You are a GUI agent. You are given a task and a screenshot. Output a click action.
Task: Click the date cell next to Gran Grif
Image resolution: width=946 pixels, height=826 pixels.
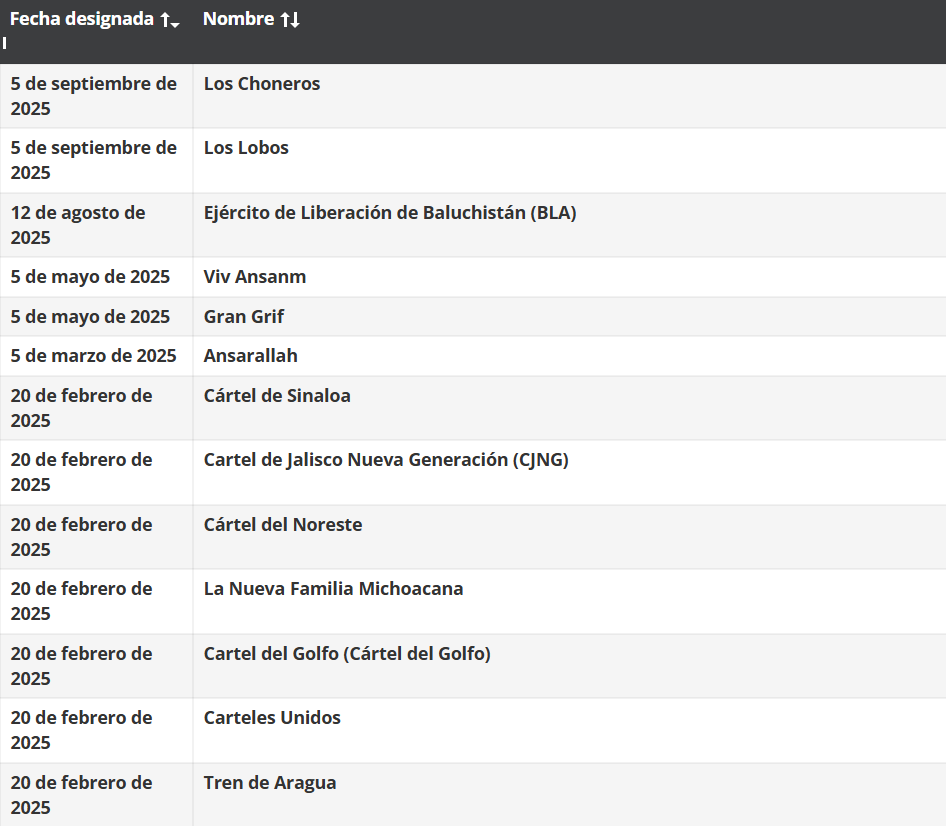[x=90, y=317]
